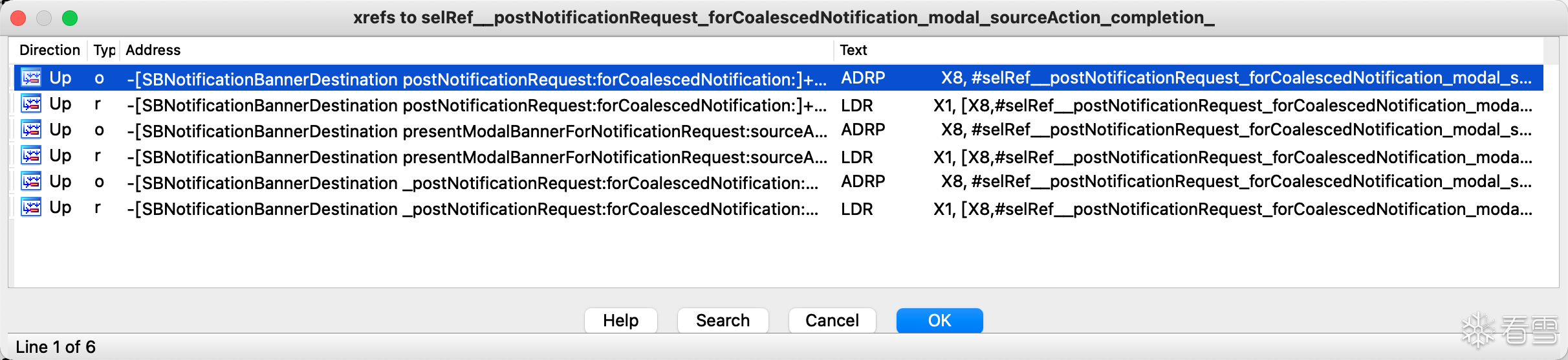
Task: Select second row LDR postNotificationRequest xref
Action: pyautogui.click(x=476, y=105)
